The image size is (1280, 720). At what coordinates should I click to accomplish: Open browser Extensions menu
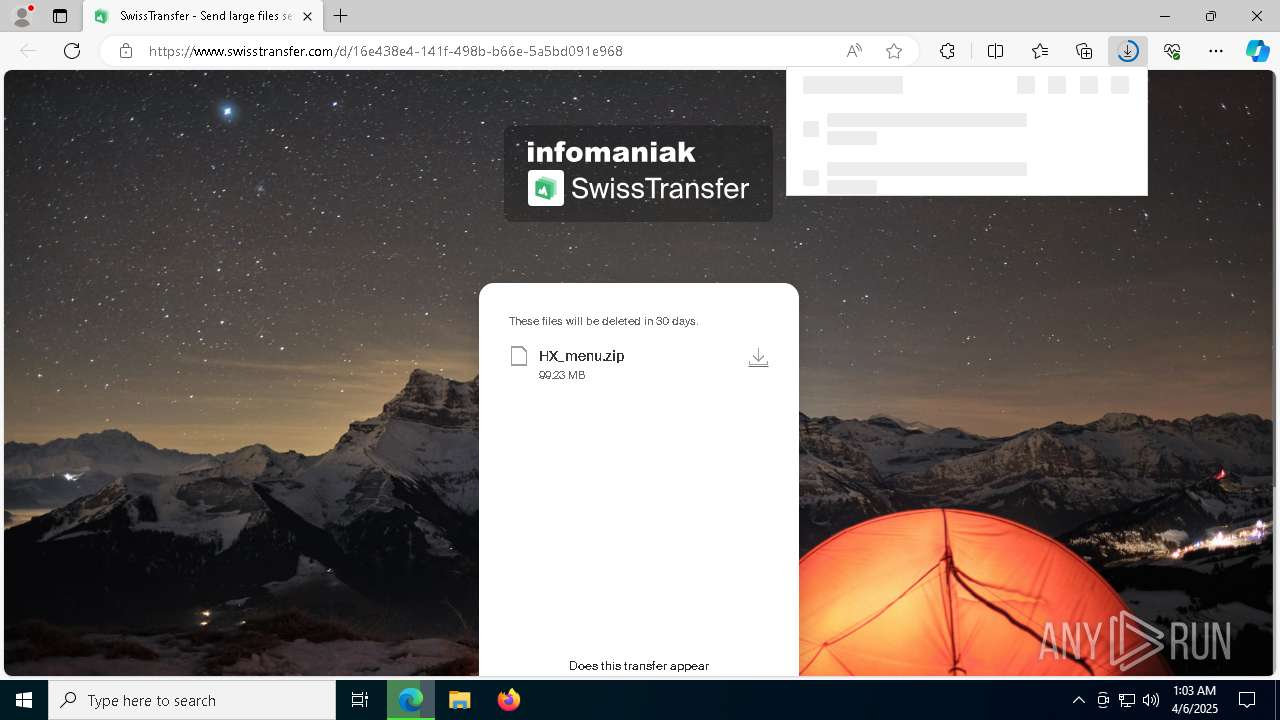coord(947,51)
